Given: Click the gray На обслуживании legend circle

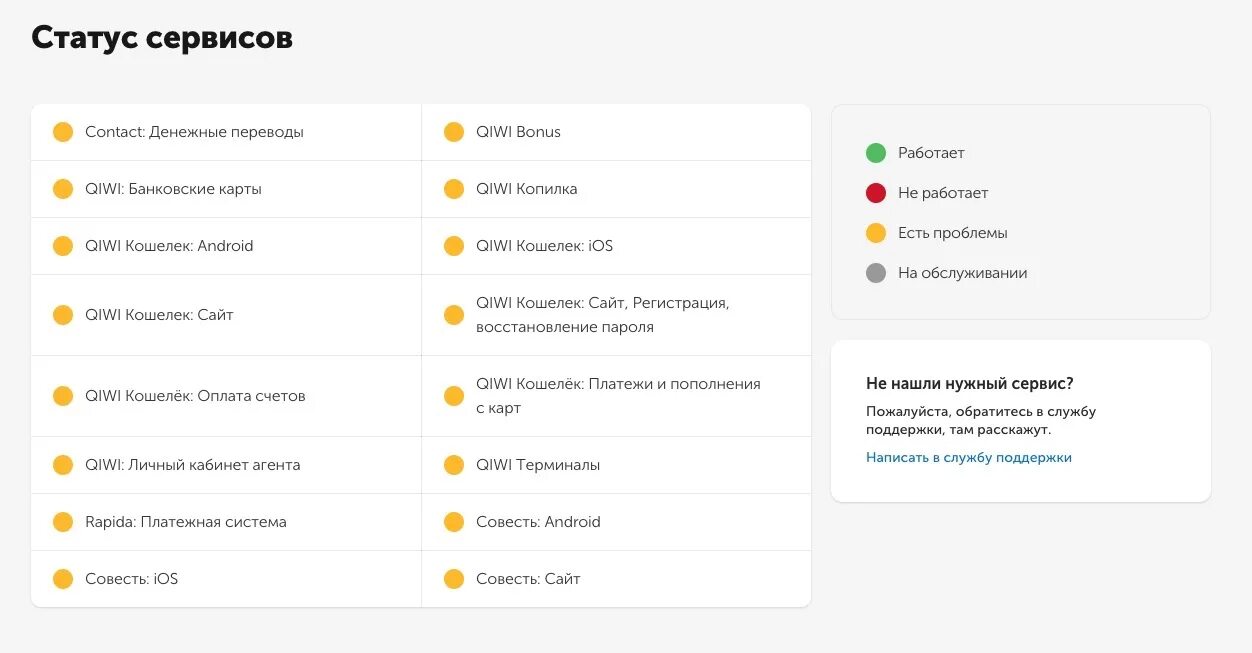Looking at the screenshot, I should (876, 273).
